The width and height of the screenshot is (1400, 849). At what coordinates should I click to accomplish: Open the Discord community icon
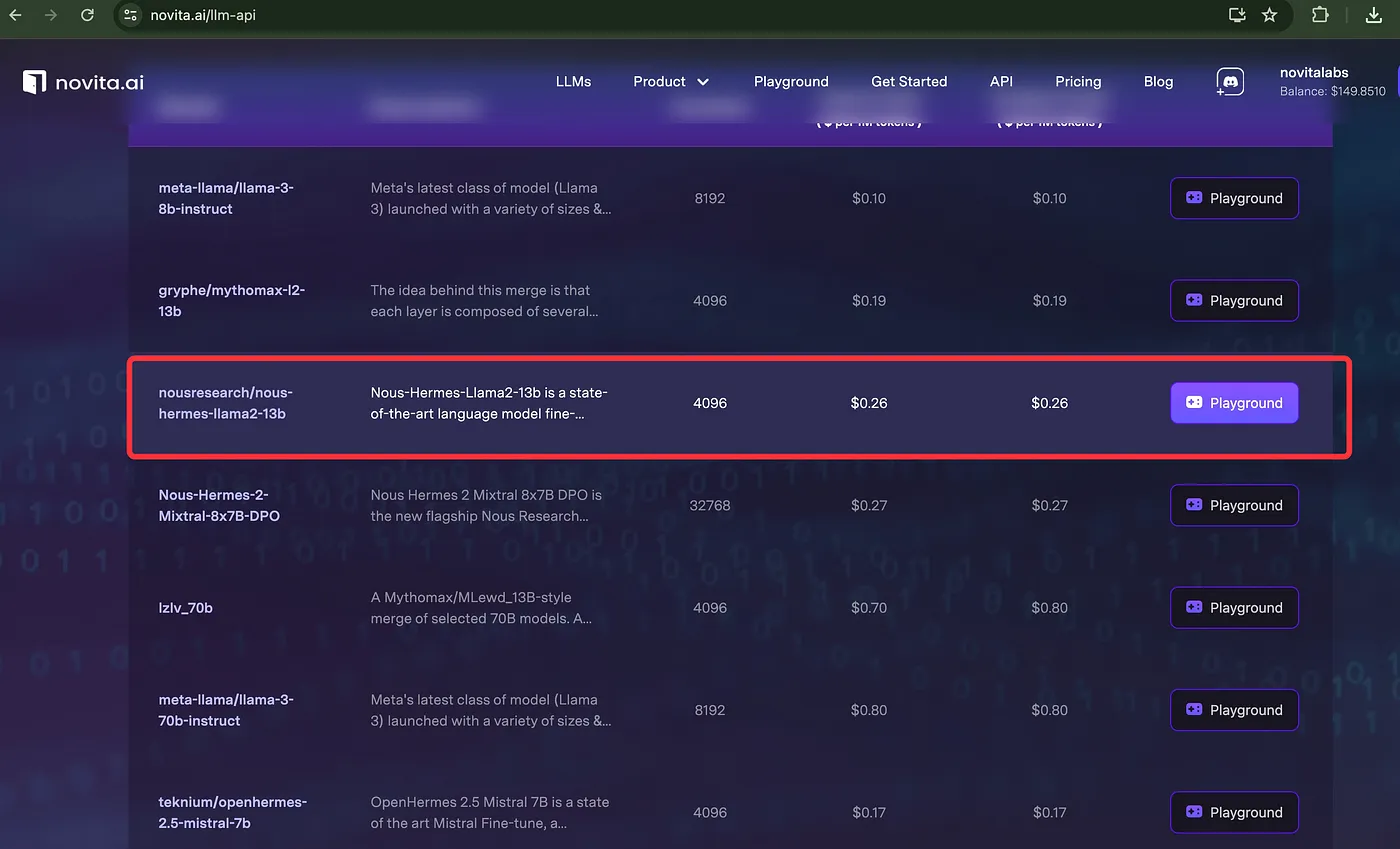(1229, 81)
